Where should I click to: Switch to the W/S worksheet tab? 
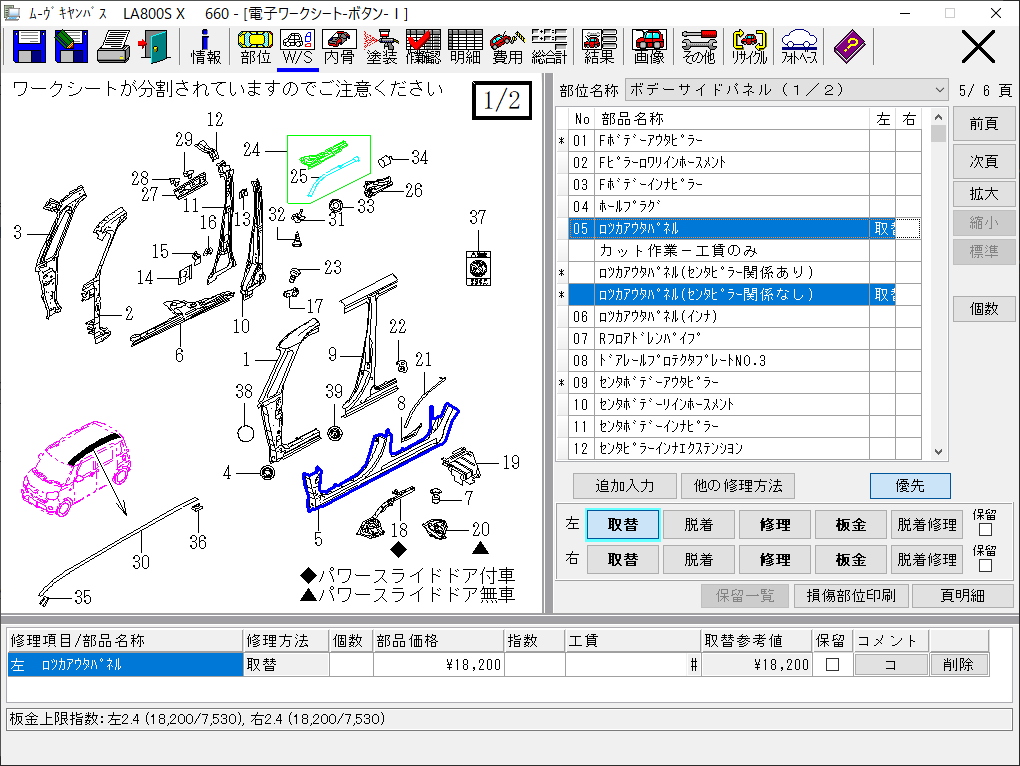(298, 46)
